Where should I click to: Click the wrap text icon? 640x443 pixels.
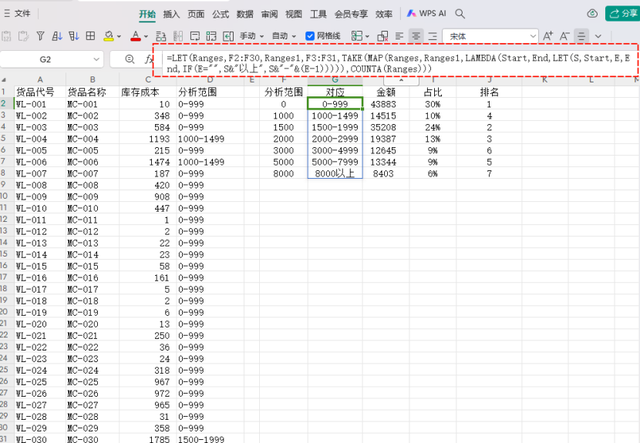[195, 36]
